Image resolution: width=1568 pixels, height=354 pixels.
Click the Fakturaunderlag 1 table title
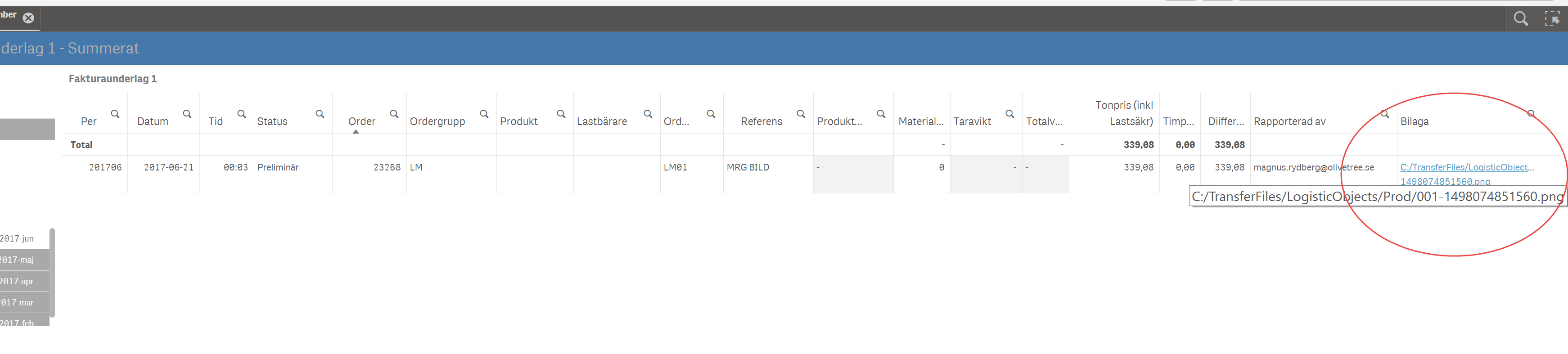tap(113, 78)
